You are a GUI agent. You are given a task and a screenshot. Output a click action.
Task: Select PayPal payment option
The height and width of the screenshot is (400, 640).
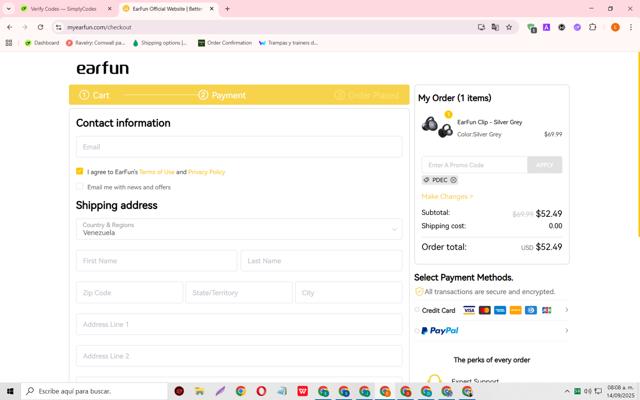click(417, 331)
